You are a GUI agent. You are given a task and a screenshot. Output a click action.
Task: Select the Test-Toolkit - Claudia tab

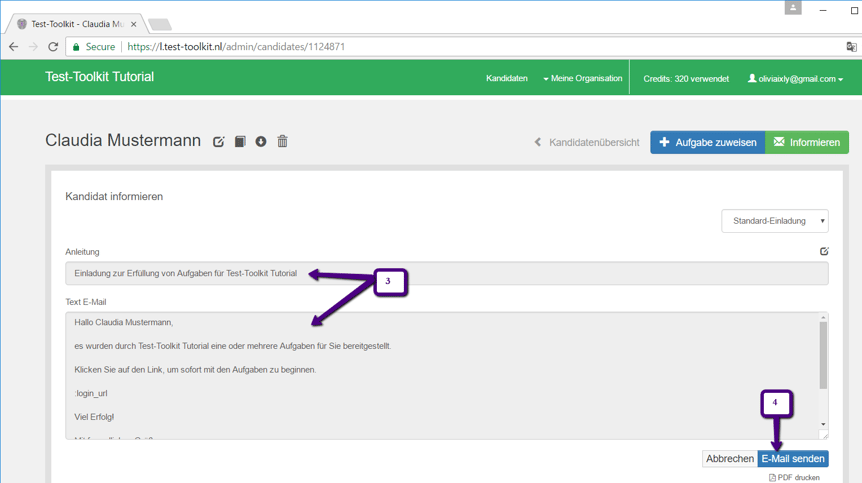(76, 24)
